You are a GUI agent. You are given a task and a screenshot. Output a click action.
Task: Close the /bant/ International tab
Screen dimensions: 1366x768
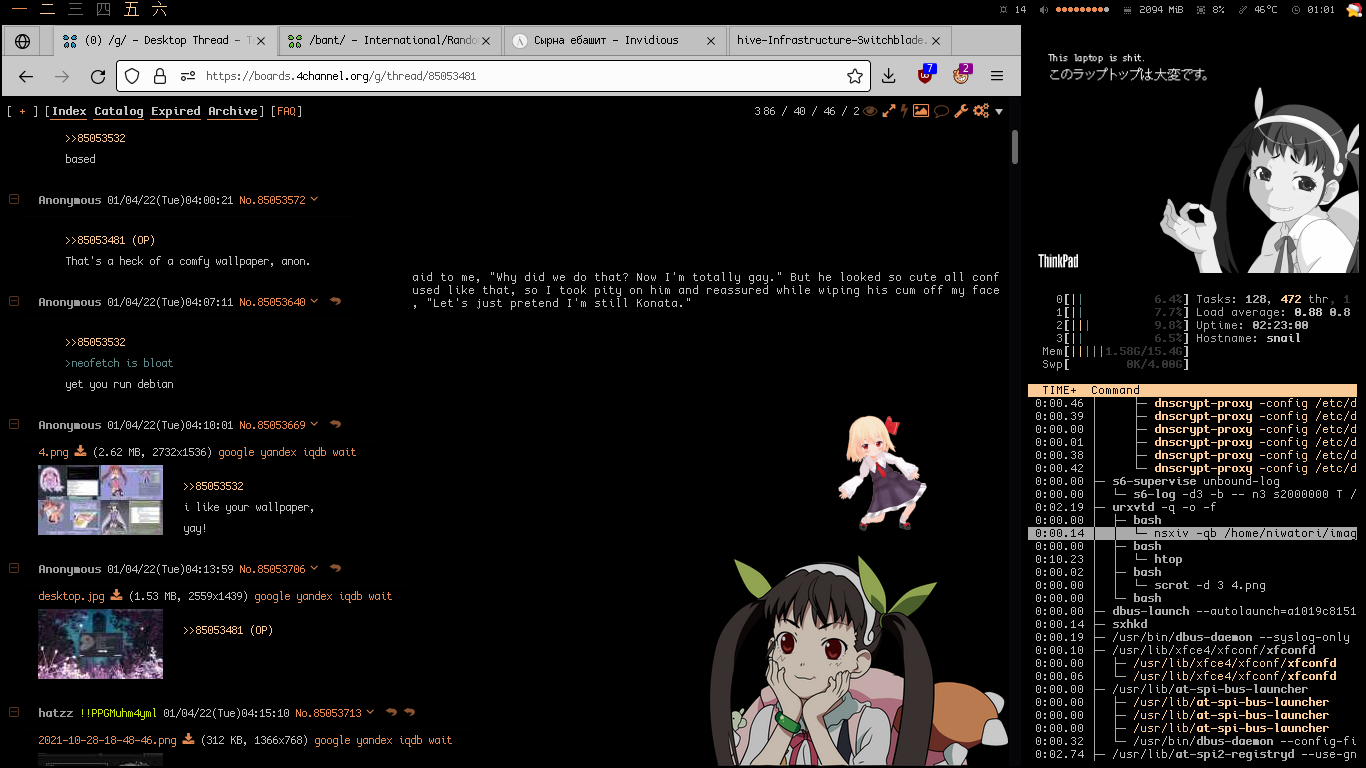pos(486,41)
